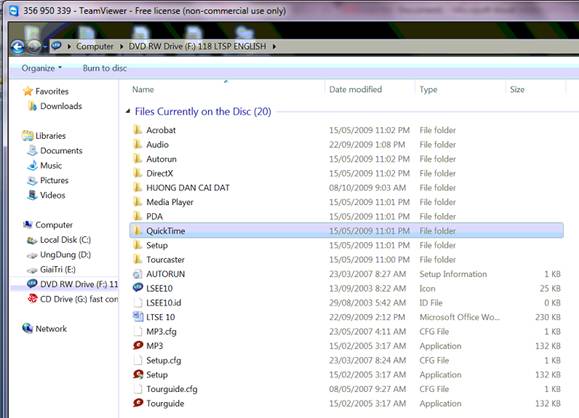Click the Libraries icon in sidebar

click(28, 136)
